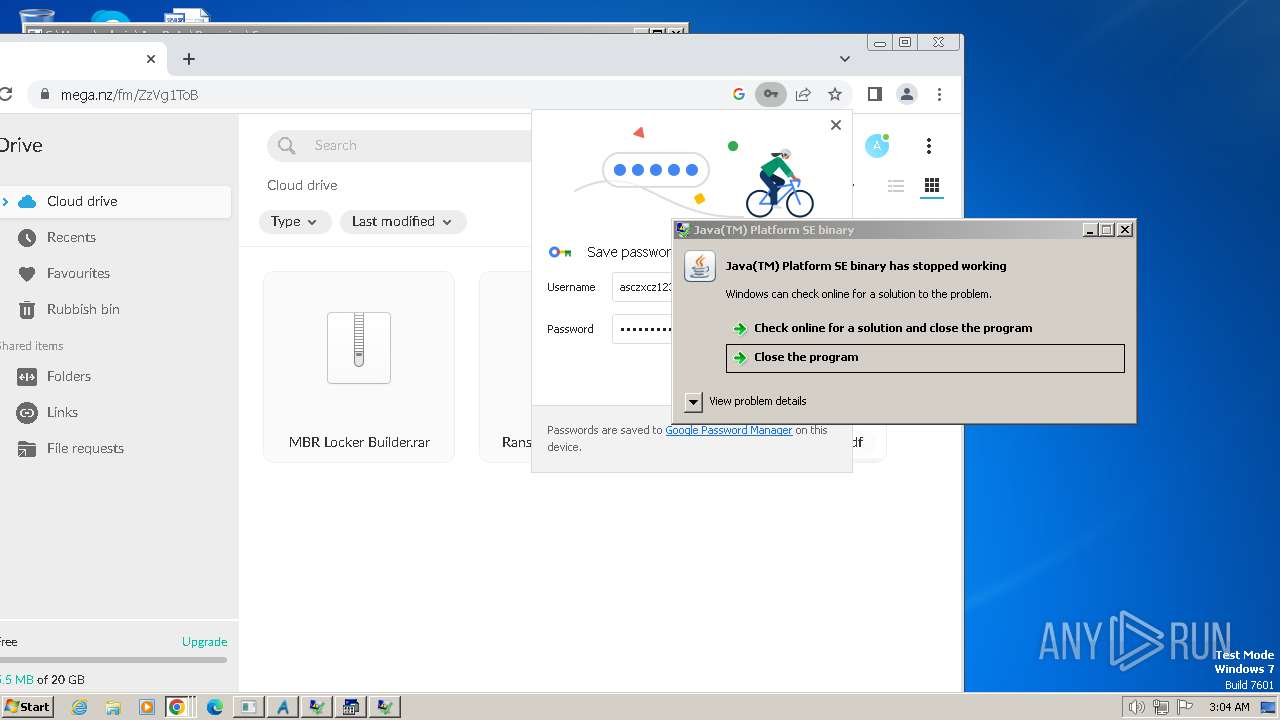Follow the Google Password Manager link
Image resolution: width=1280 pixels, height=720 pixels.
coord(729,430)
